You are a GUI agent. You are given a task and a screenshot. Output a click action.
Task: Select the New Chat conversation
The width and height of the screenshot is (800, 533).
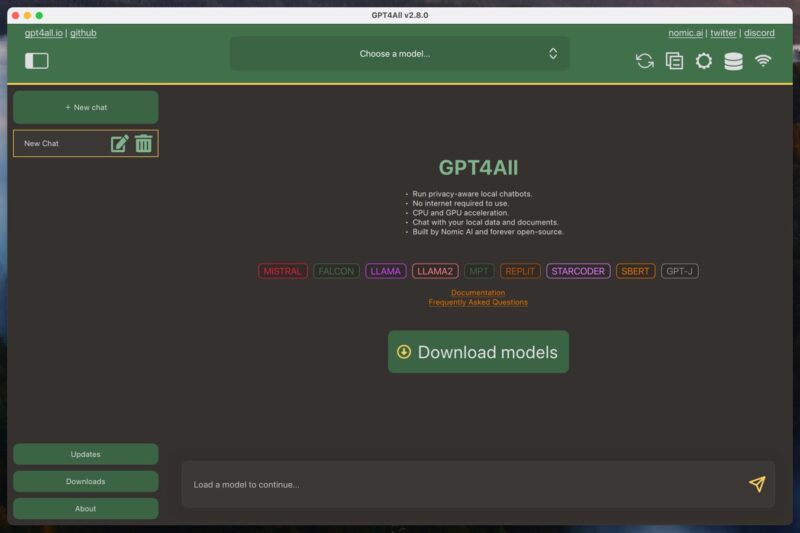pyautogui.click(x=86, y=143)
